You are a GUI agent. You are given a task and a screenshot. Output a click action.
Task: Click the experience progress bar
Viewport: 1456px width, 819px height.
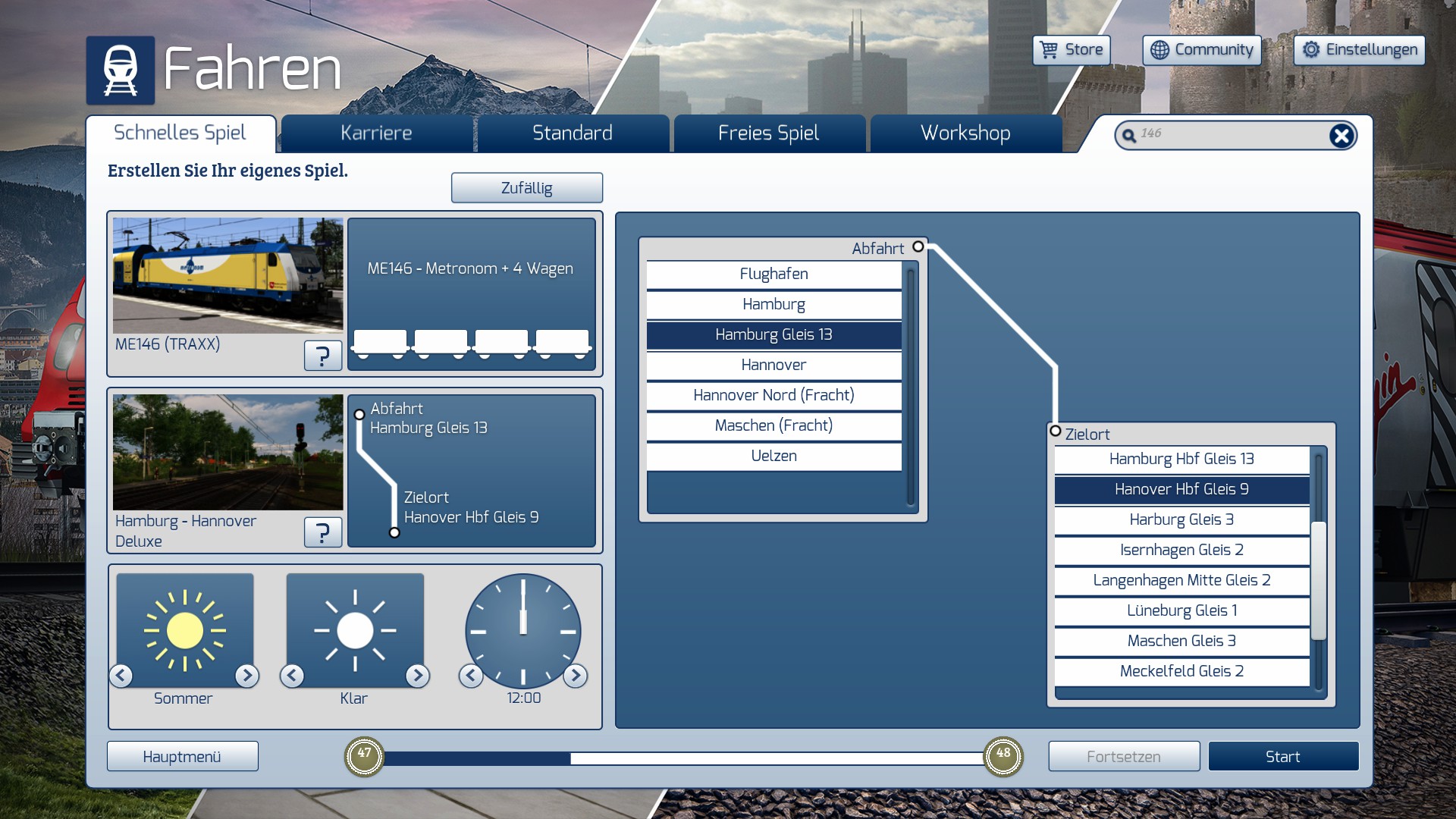(682, 758)
